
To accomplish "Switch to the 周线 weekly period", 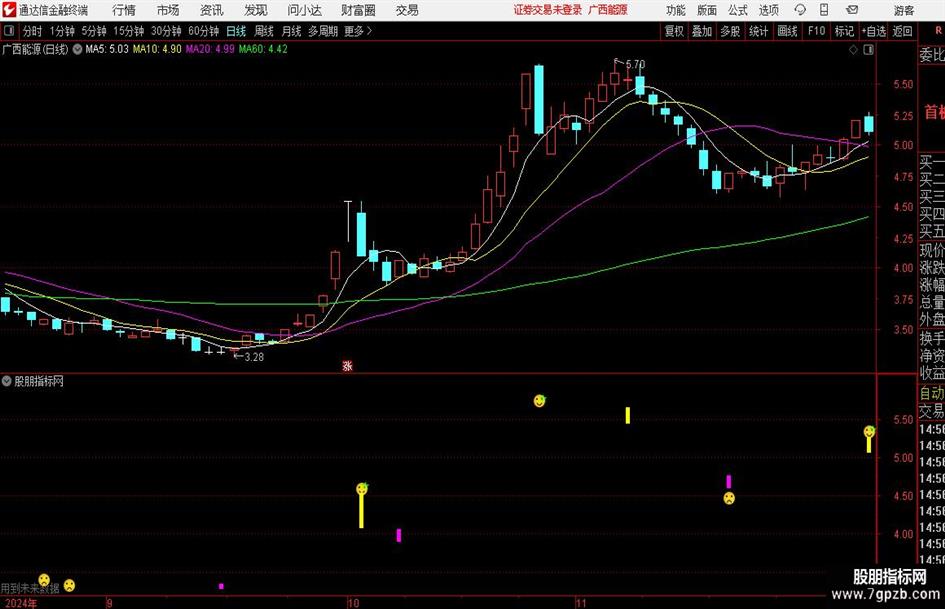I will [264, 31].
